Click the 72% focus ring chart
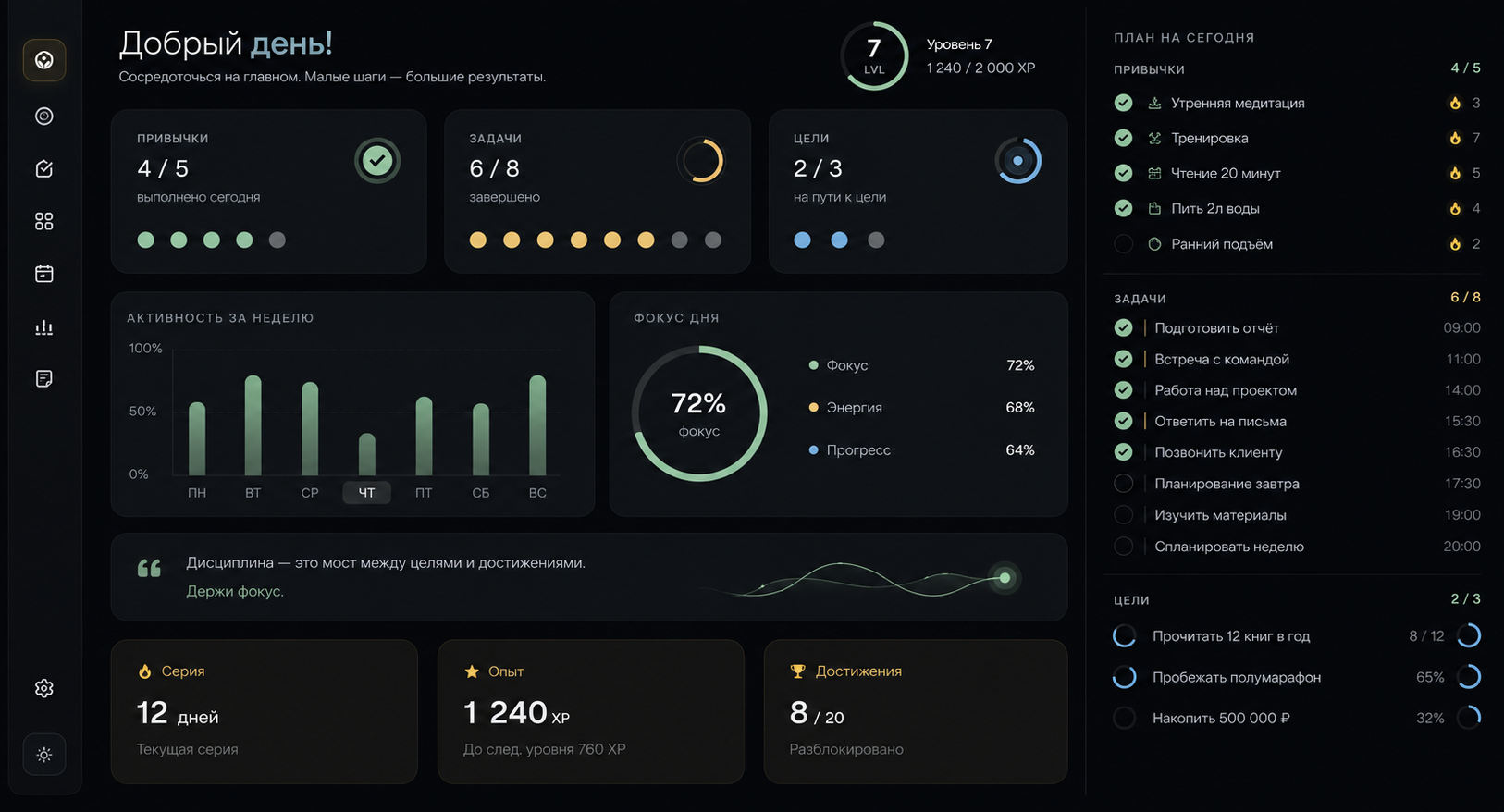Viewport: 1504px width, 812px height. click(x=699, y=413)
